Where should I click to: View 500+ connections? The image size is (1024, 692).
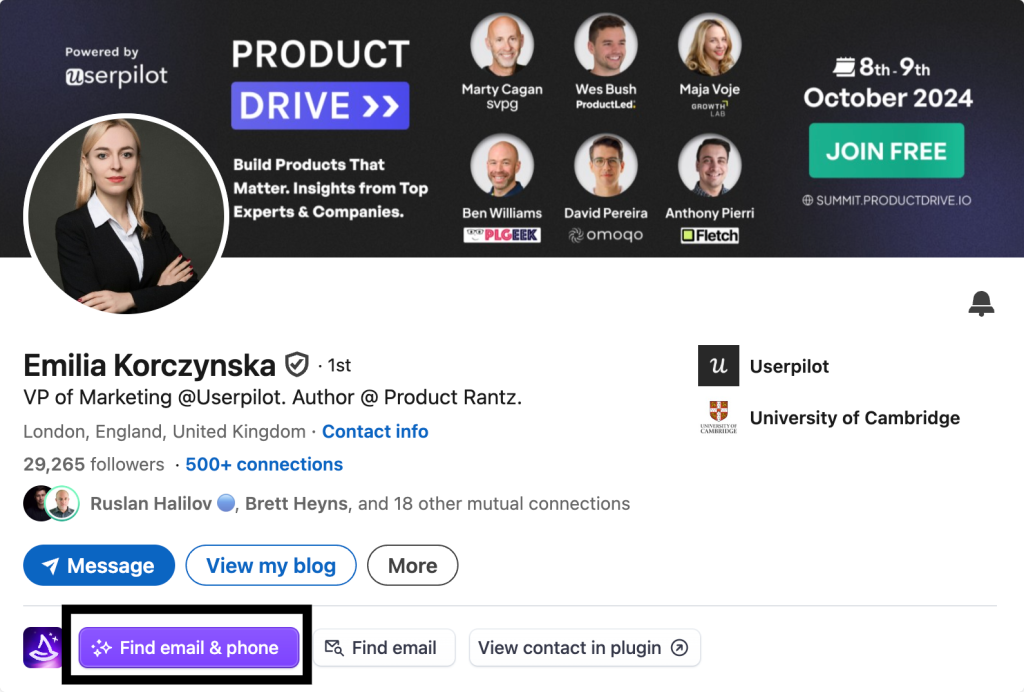263,464
